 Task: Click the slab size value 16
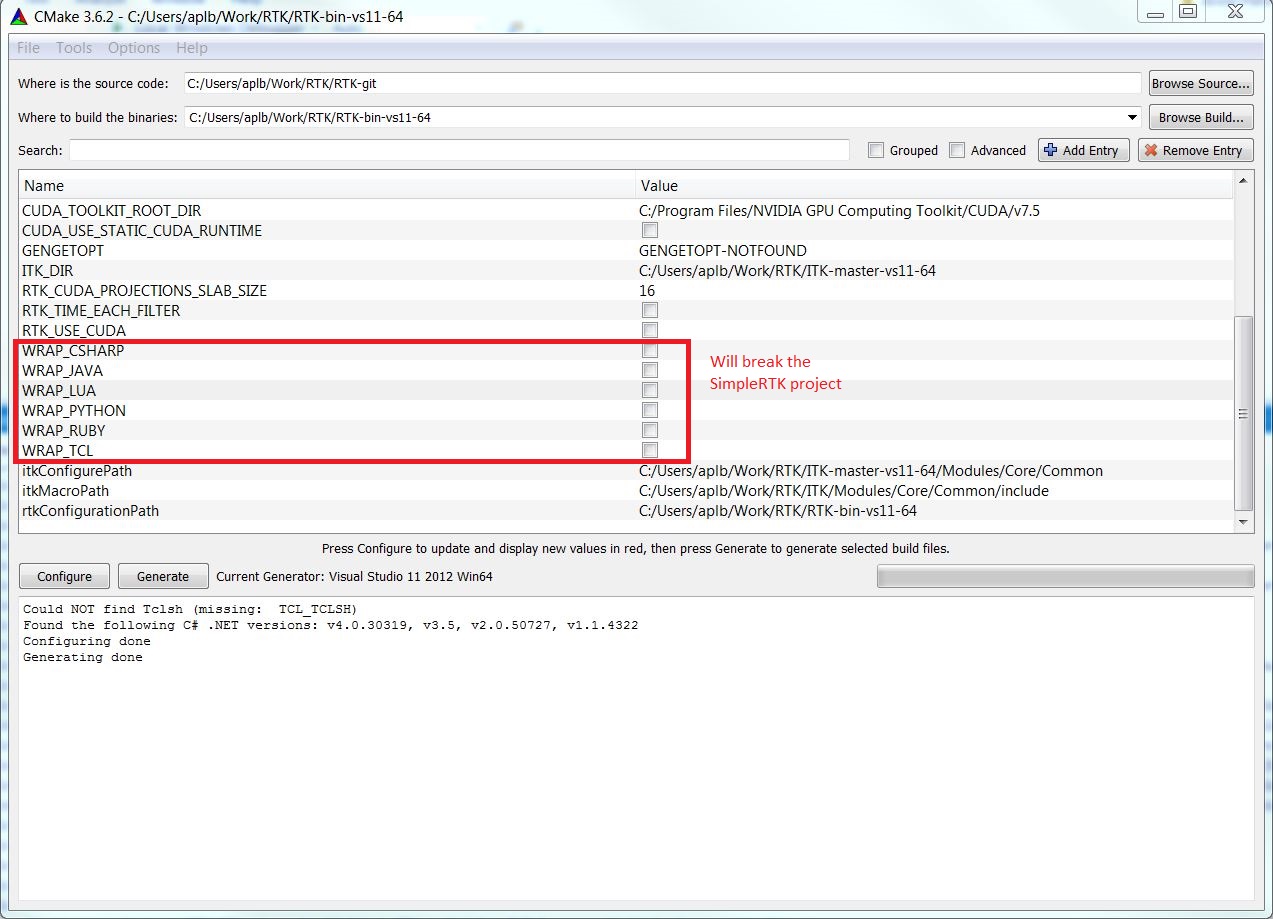[647, 290]
